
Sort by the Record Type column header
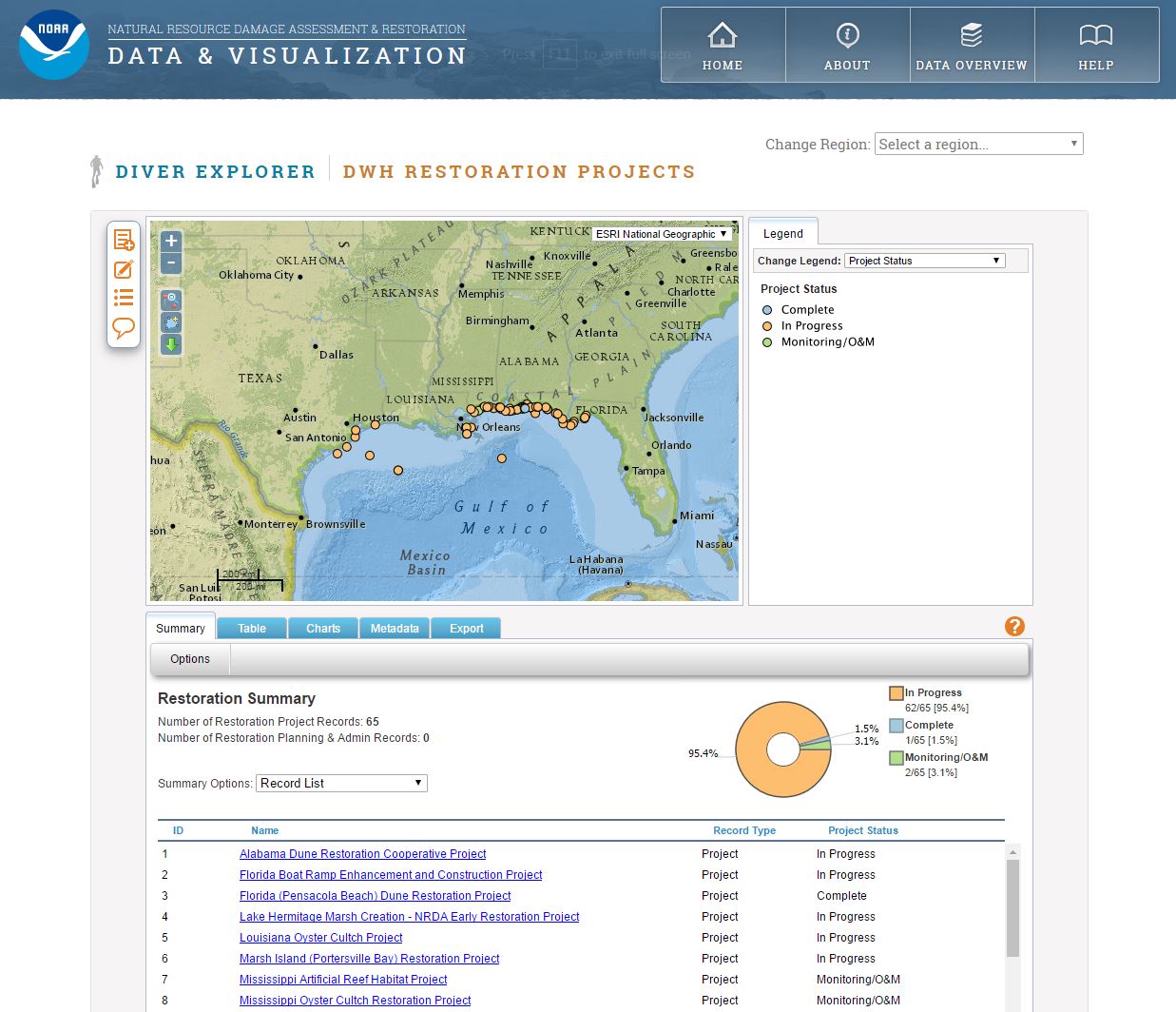click(744, 830)
